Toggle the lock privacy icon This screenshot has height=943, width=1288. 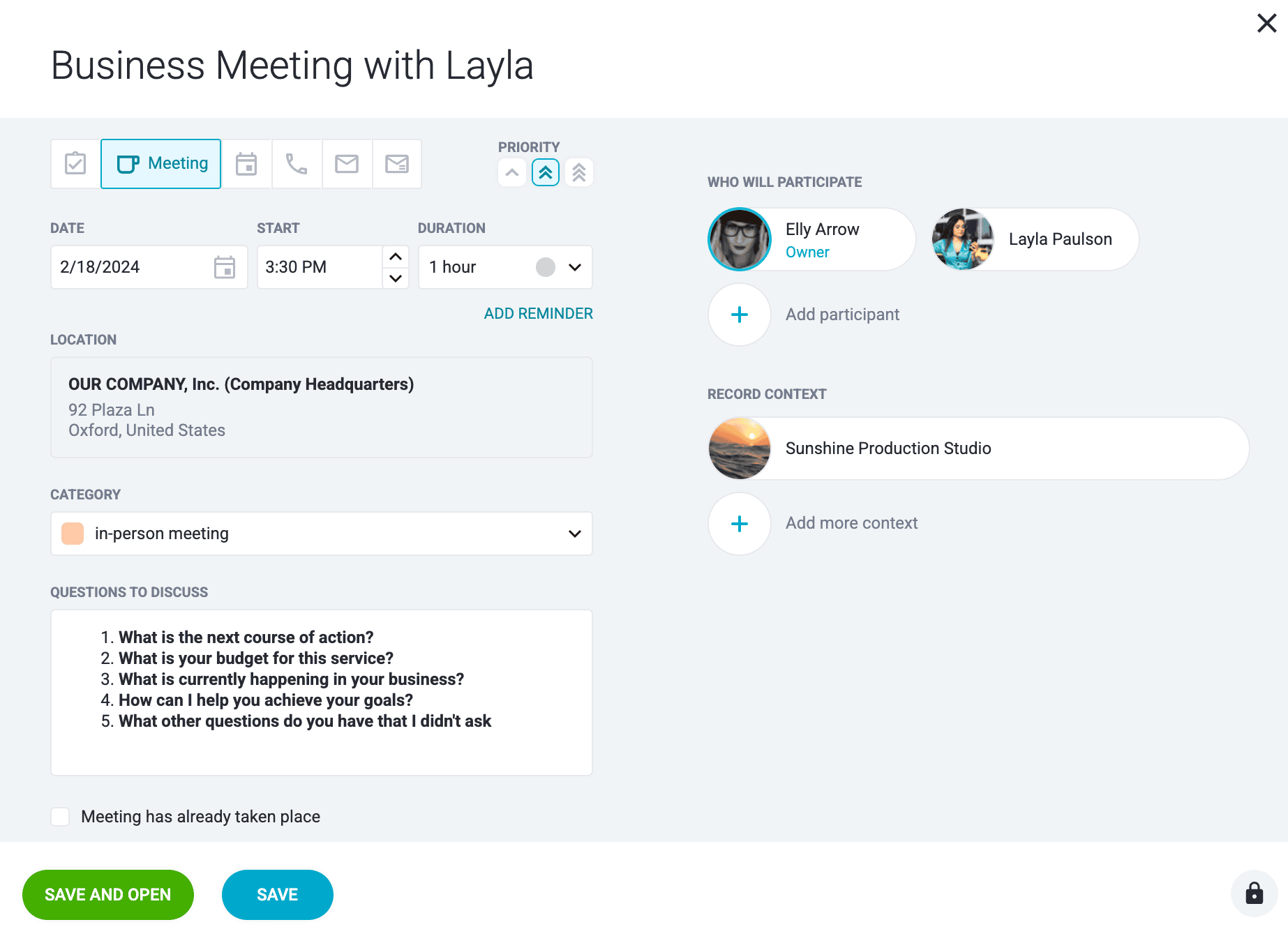click(1254, 893)
